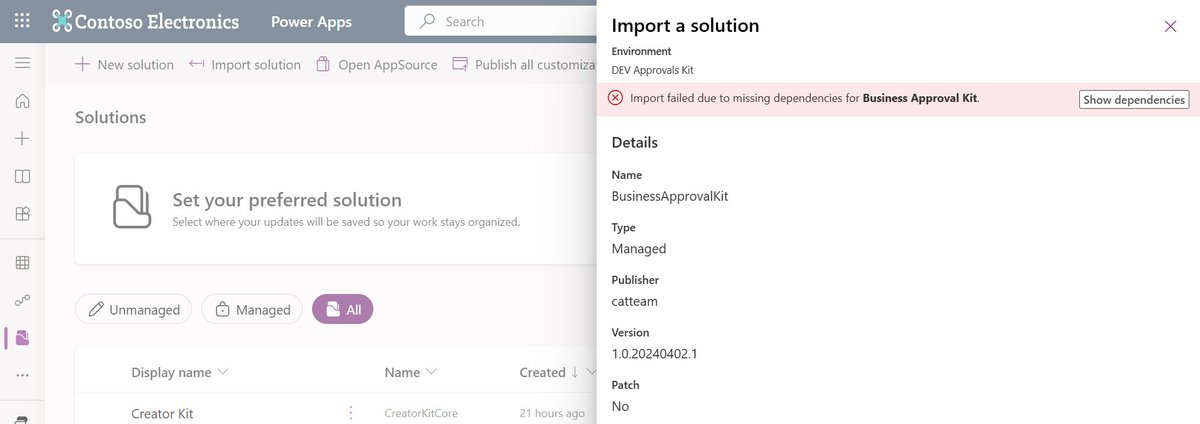The height and width of the screenshot is (424, 1200).
Task: Open the app launcher waffle menu
Action: (22, 20)
